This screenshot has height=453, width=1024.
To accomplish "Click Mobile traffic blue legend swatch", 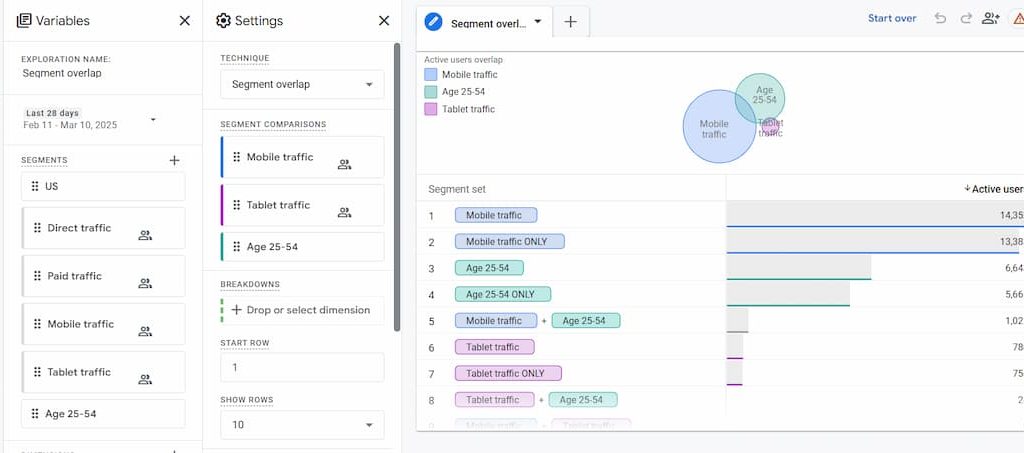I will tap(430, 75).
